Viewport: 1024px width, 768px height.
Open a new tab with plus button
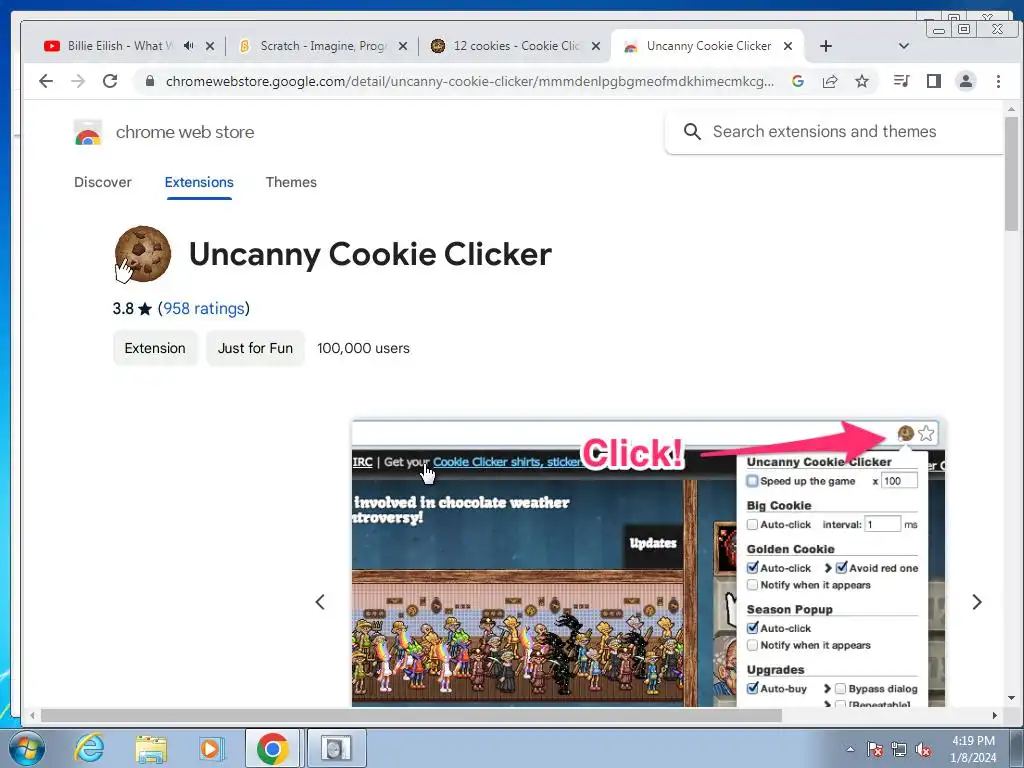825,46
